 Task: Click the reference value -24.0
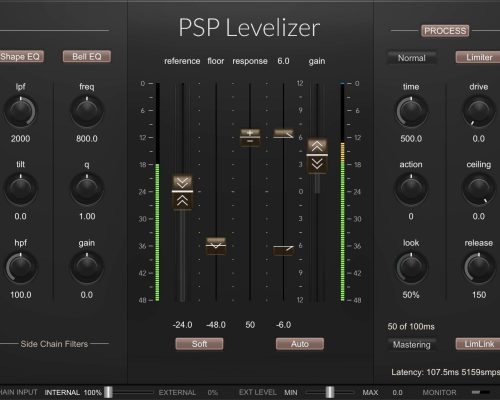point(182,325)
